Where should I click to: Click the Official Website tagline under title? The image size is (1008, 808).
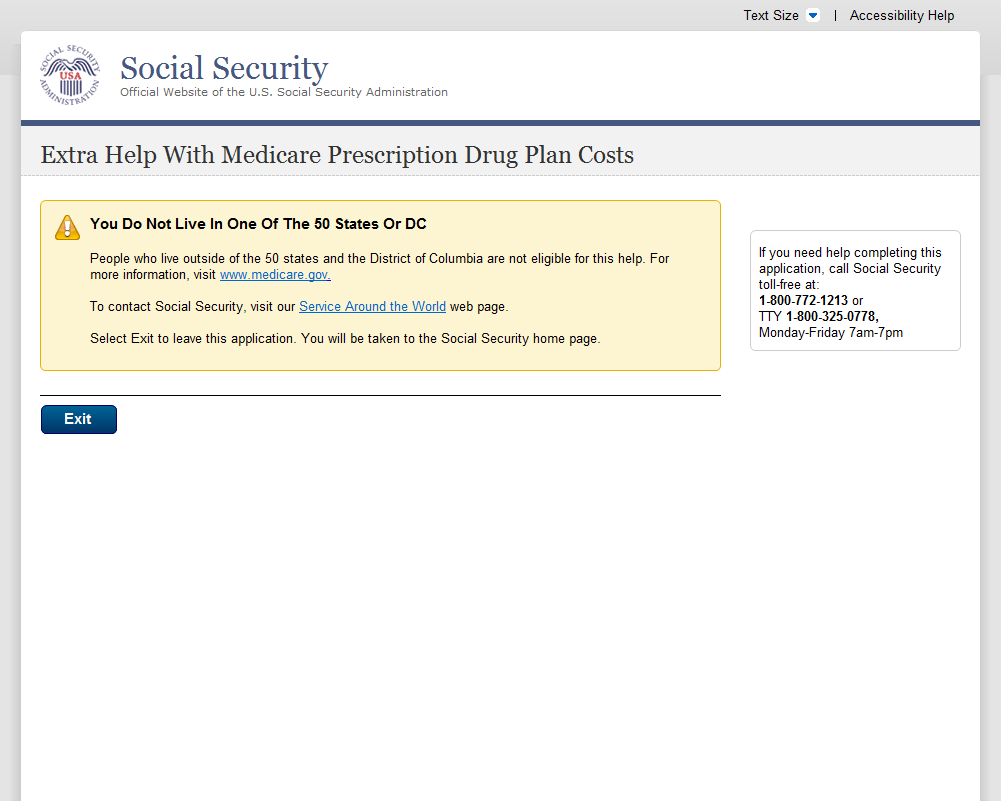(284, 92)
